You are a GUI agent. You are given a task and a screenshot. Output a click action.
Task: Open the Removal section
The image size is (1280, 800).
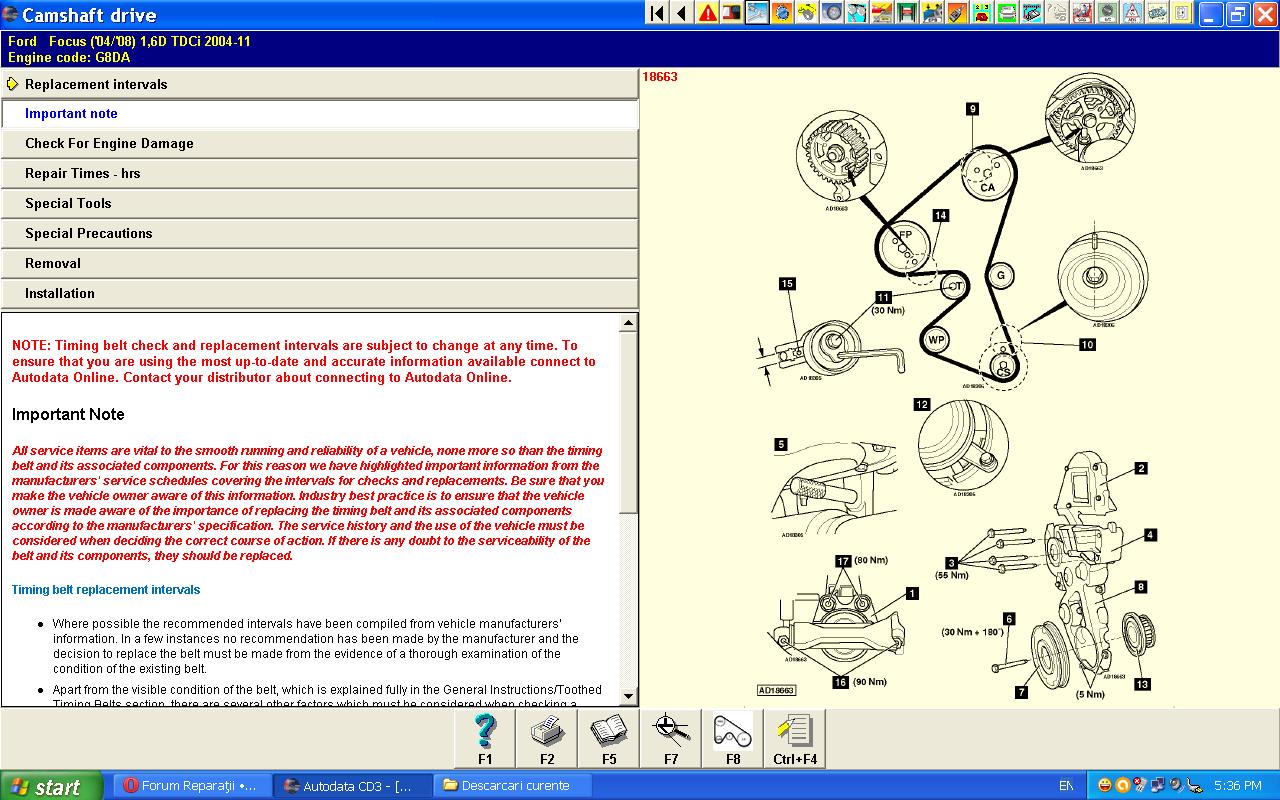pyautogui.click(x=53, y=264)
